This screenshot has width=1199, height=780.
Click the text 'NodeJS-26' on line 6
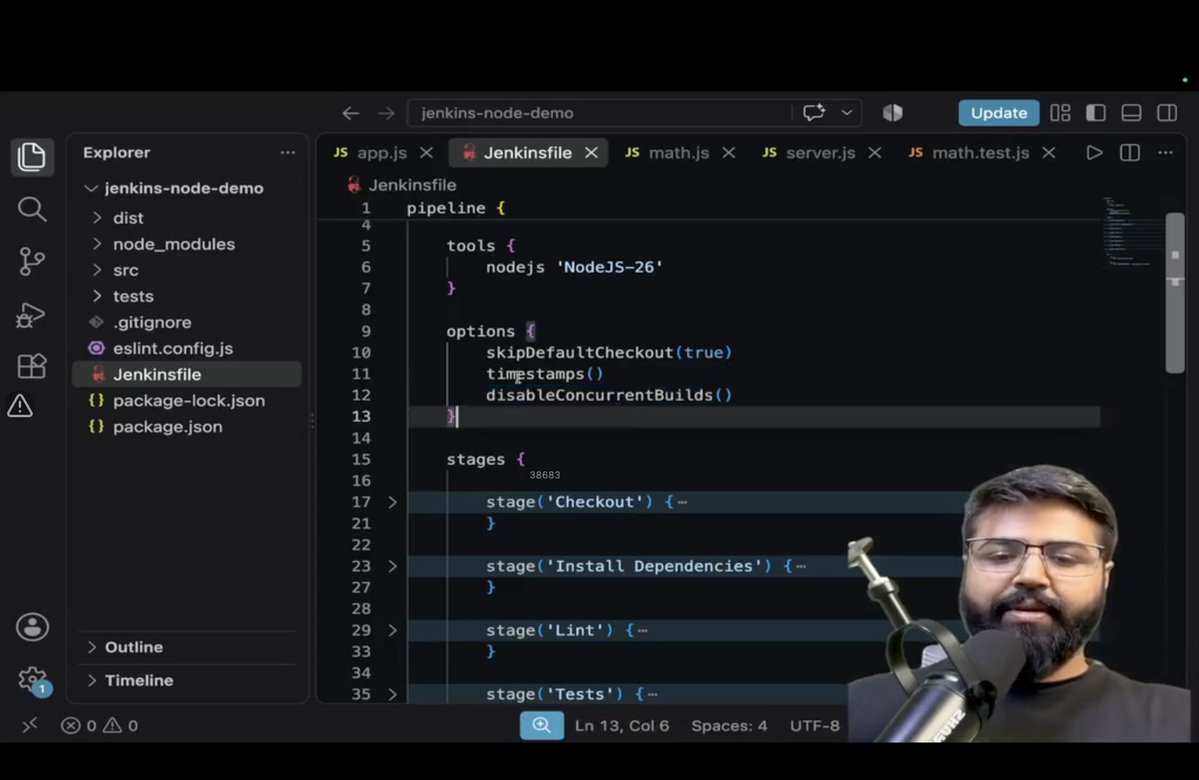click(x=609, y=268)
